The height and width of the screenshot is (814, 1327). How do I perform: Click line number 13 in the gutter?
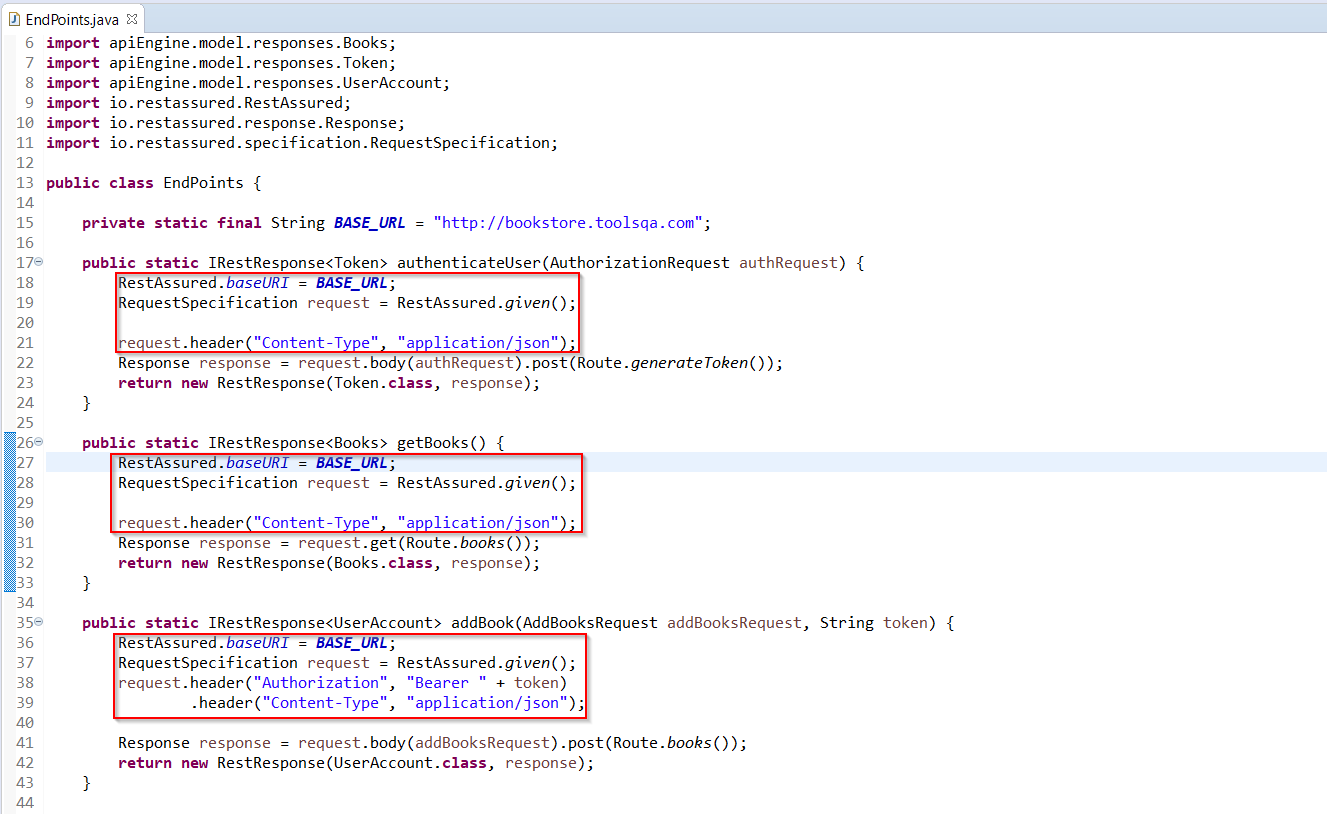point(25,183)
